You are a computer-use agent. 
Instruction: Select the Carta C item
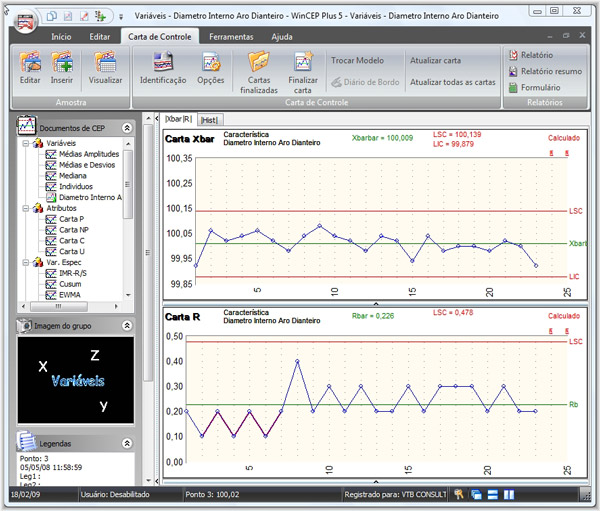(72, 241)
